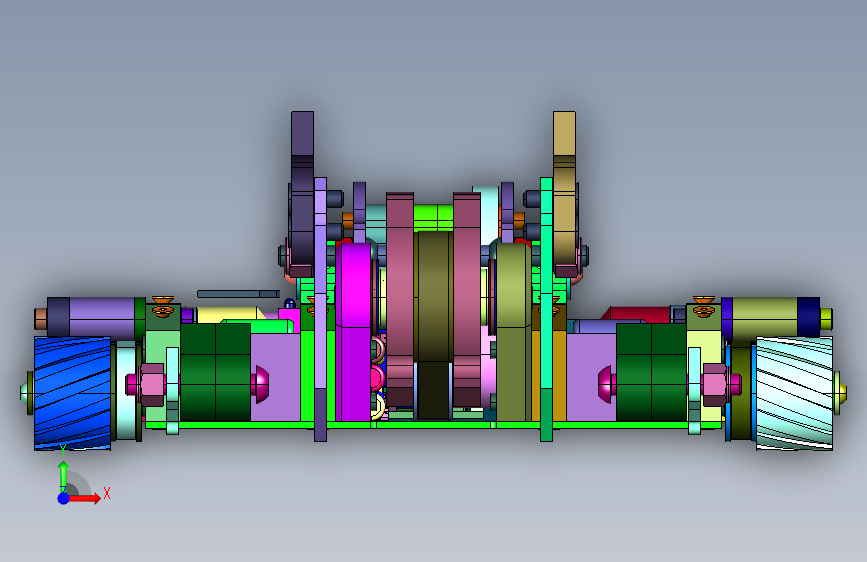Click the red X axis arrow of triad
The image size is (867, 562).
tap(85, 498)
